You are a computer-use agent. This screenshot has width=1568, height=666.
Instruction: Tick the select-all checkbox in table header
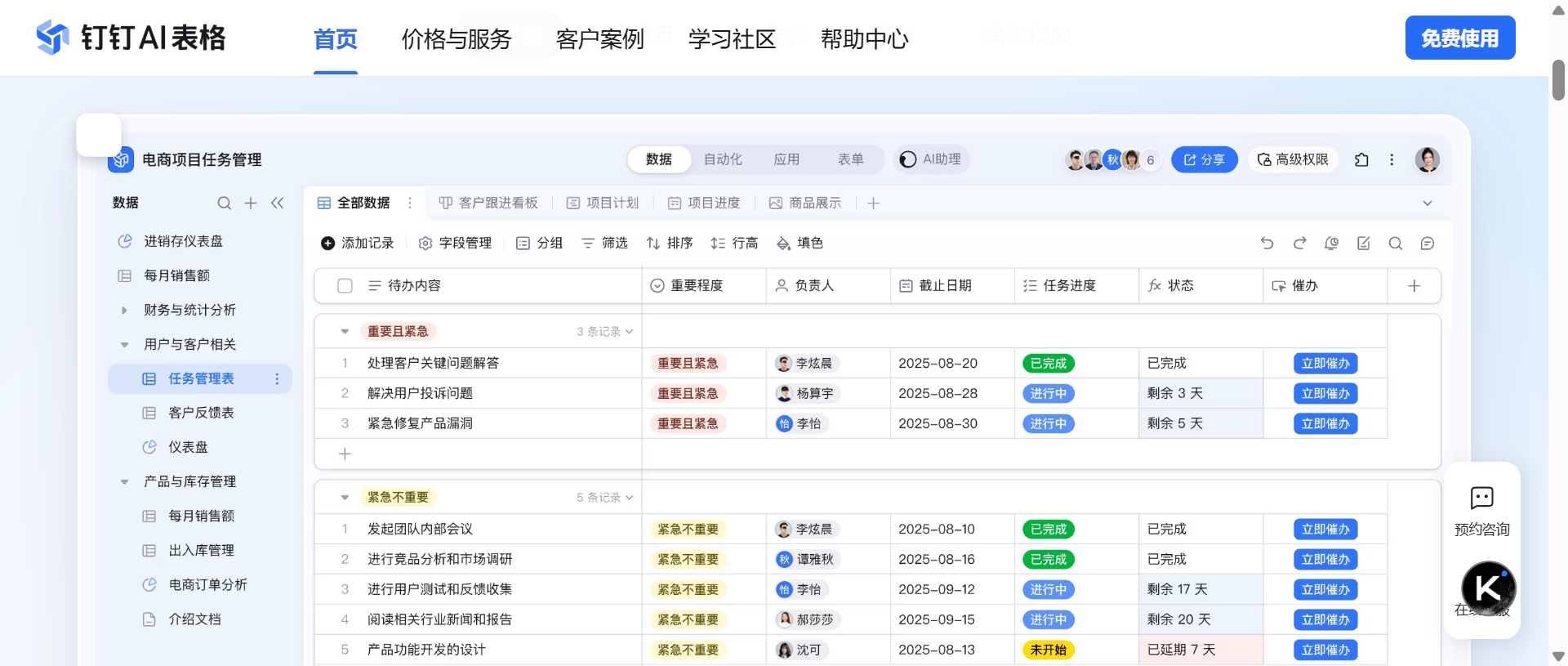345,286
